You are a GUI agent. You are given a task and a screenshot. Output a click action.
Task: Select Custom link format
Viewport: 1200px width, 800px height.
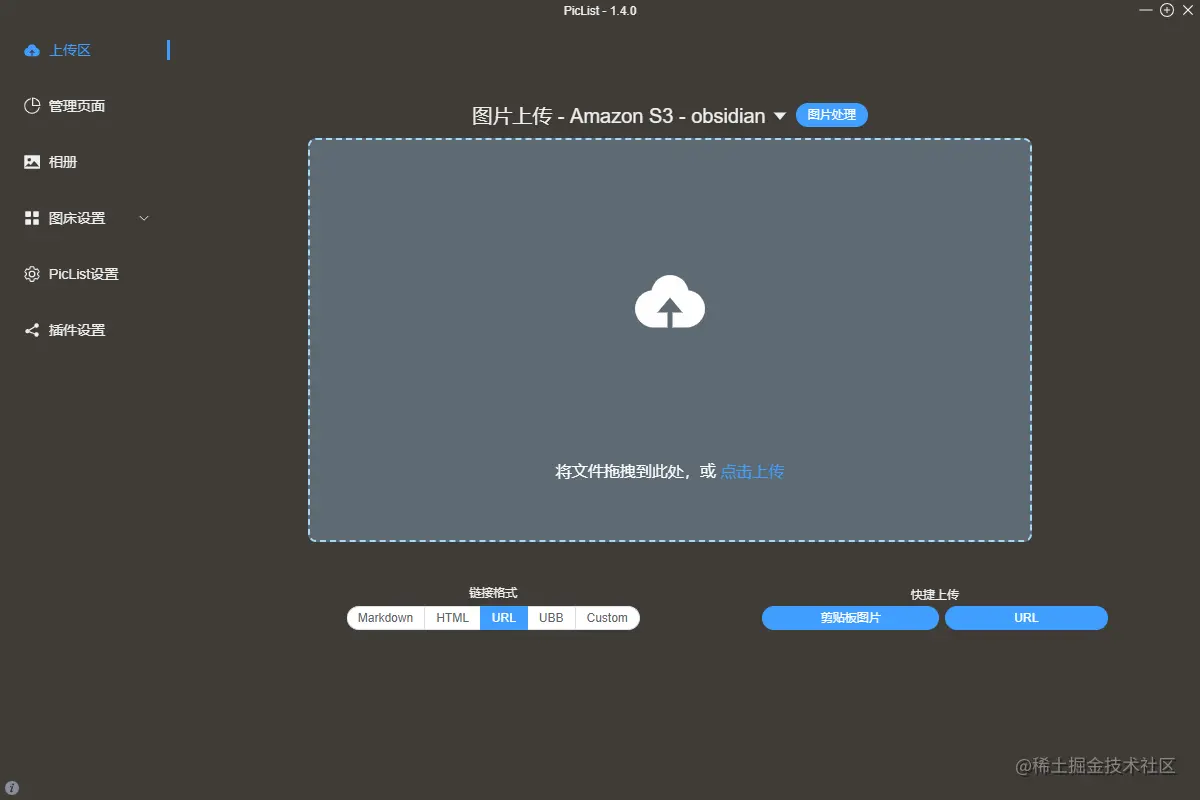point(607,618)
